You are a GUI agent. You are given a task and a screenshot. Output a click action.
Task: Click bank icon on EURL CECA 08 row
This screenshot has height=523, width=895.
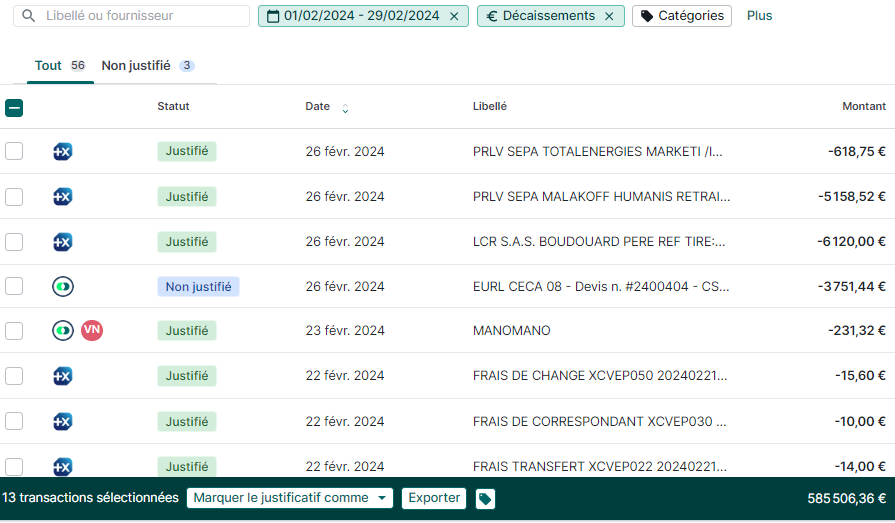[62, 287]
